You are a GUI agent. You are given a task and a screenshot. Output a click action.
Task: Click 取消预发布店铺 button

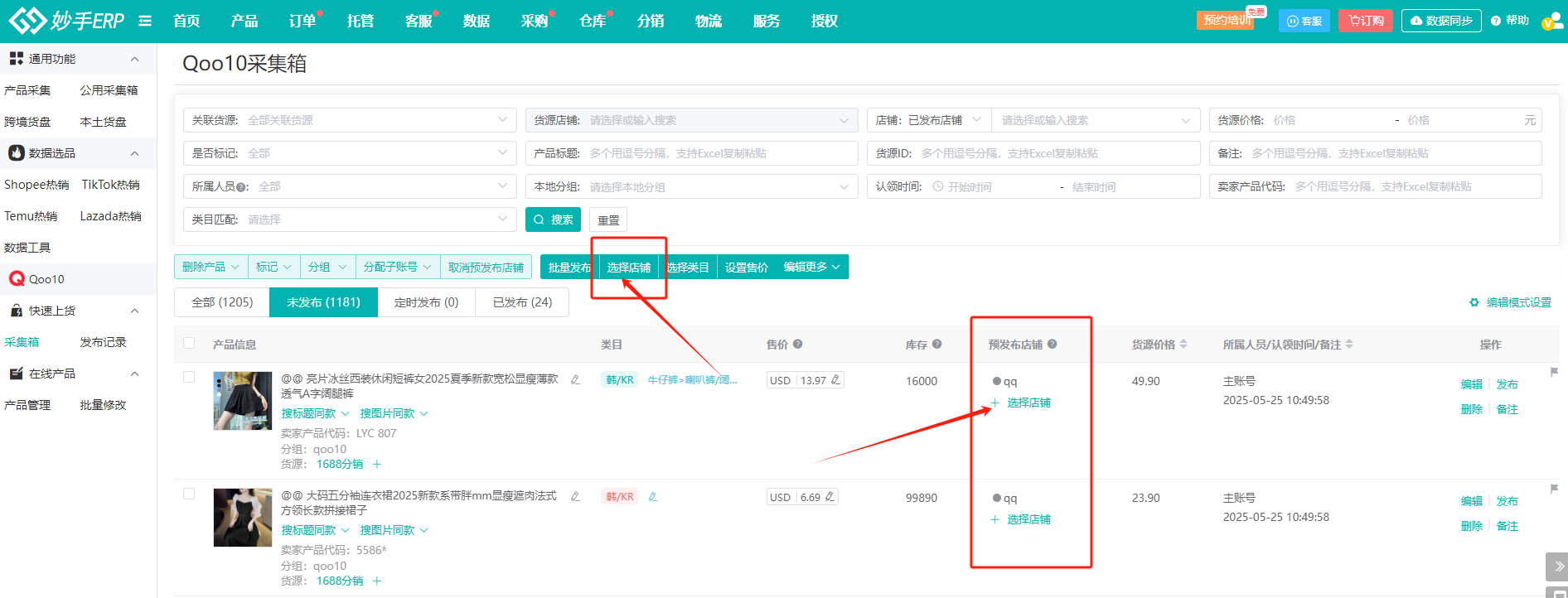pyautogui.click(x=486, y=267)
